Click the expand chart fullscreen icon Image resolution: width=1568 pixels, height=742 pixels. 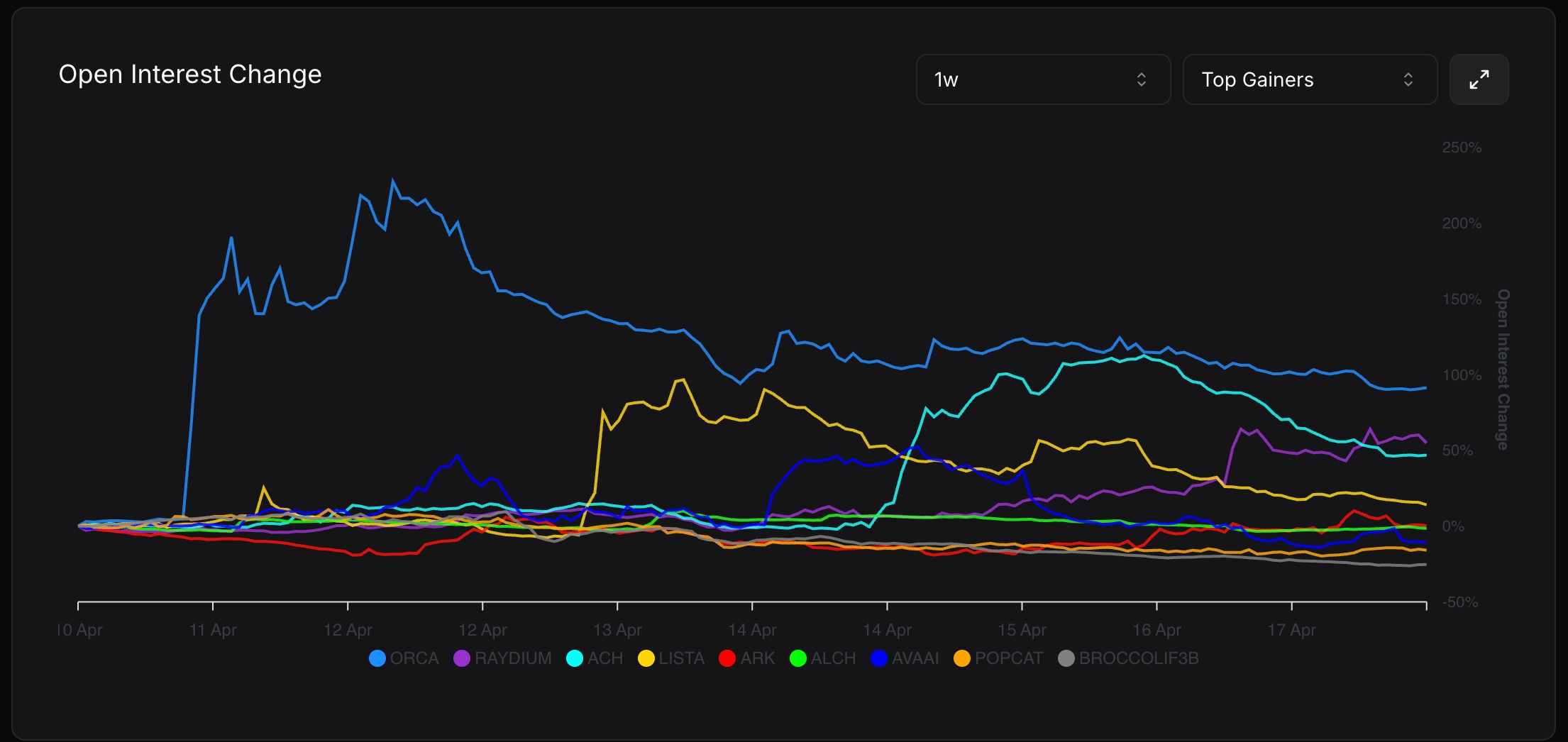click(1479, 79)
